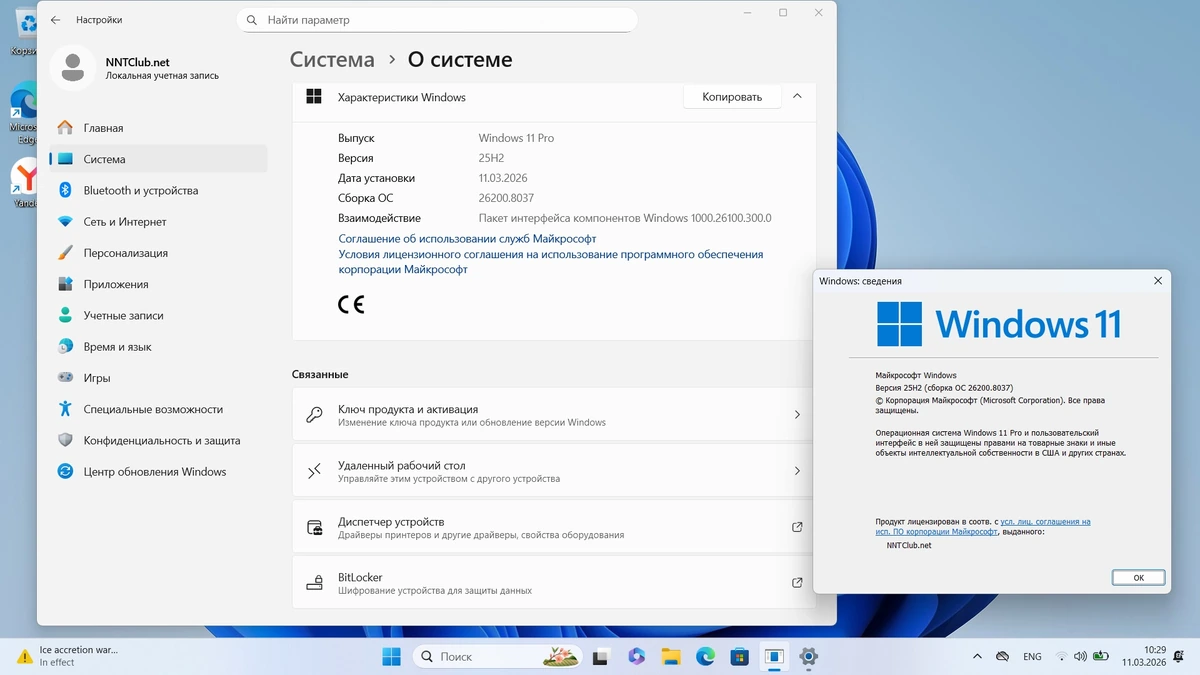Open Приложения section

pyautogui.click(x=158, y=284)
